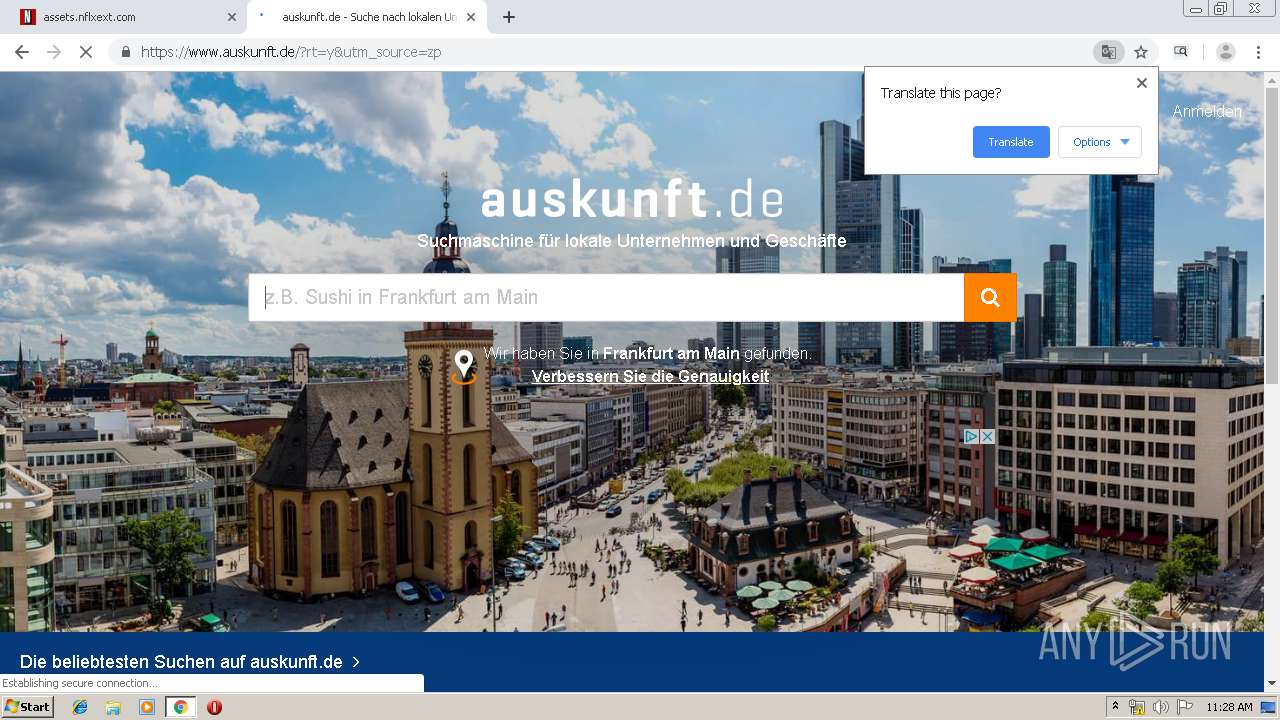The height and width of the screenshot is (720, 1280).
Task: Click the Netflix favicon on first tab
Action: click(x=28, y=17)
